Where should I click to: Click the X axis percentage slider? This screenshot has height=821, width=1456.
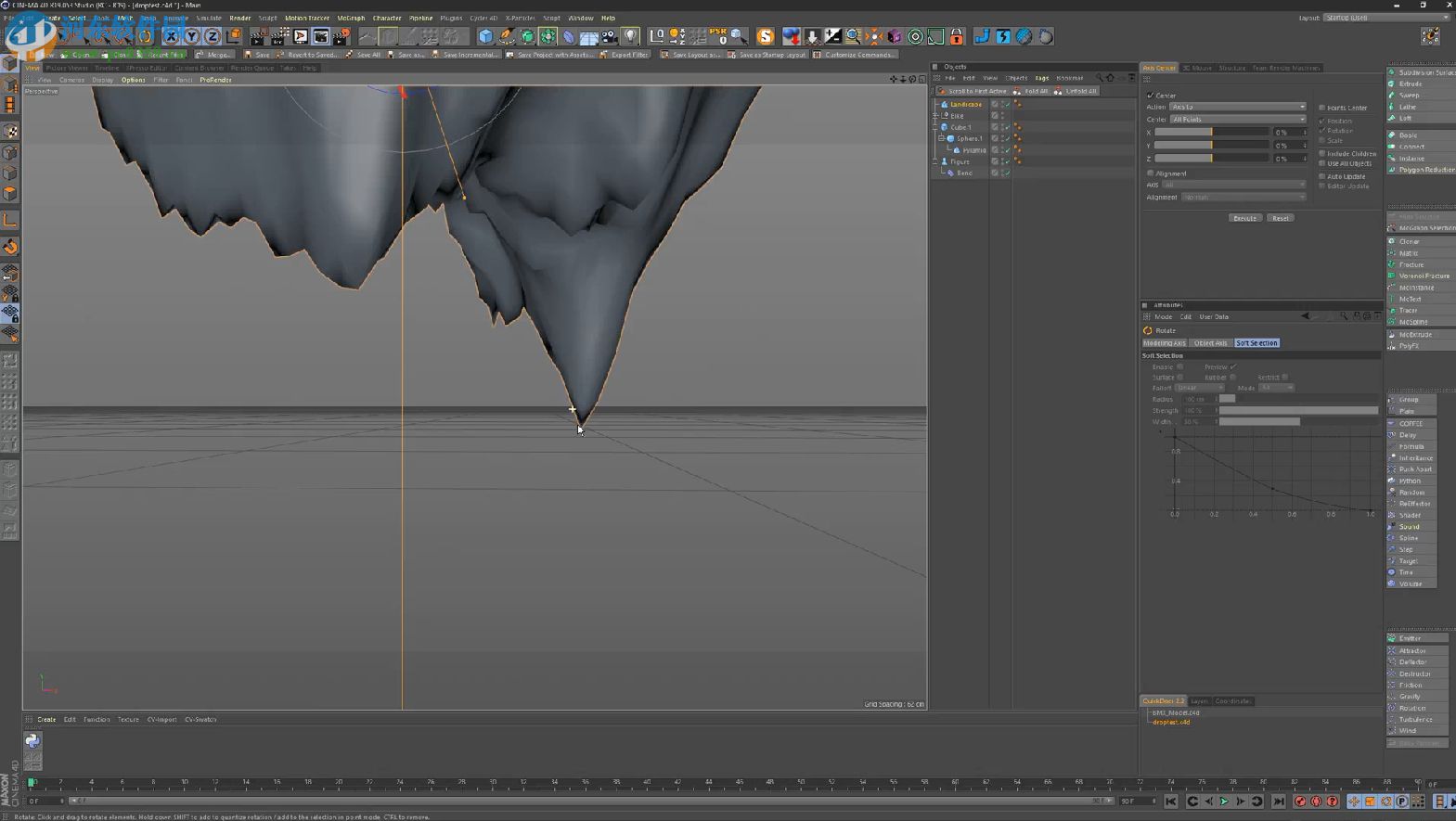pos(1210,133)
